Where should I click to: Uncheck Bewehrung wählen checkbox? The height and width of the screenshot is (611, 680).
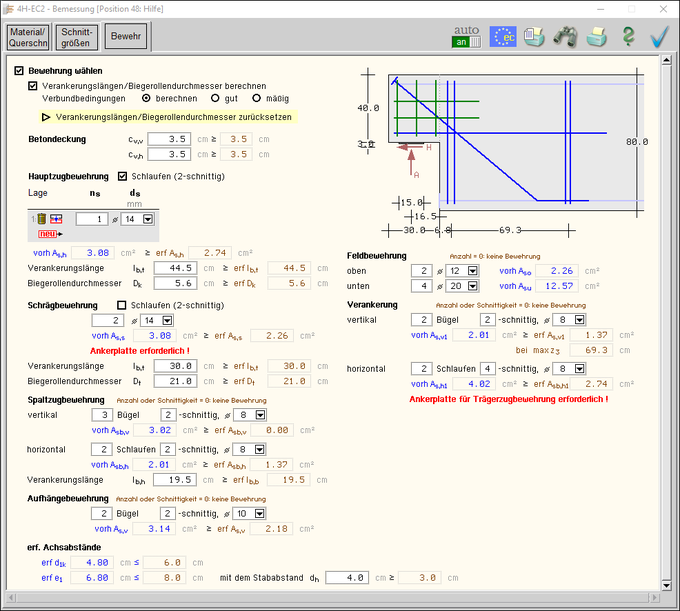pos(19,72)
